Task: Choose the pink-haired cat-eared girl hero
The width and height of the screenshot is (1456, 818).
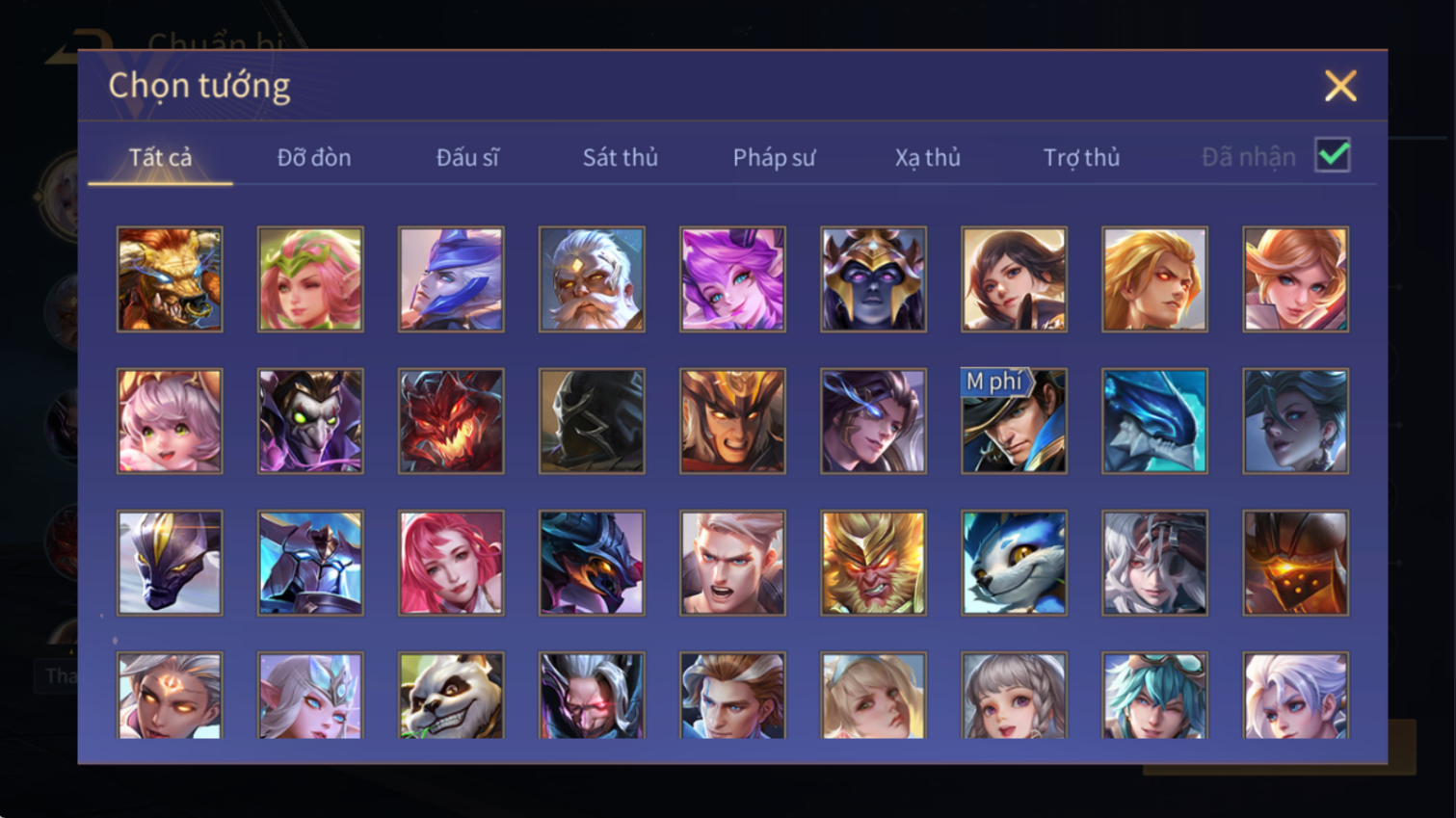Action: pyautogui.click(x=170, y=421)
